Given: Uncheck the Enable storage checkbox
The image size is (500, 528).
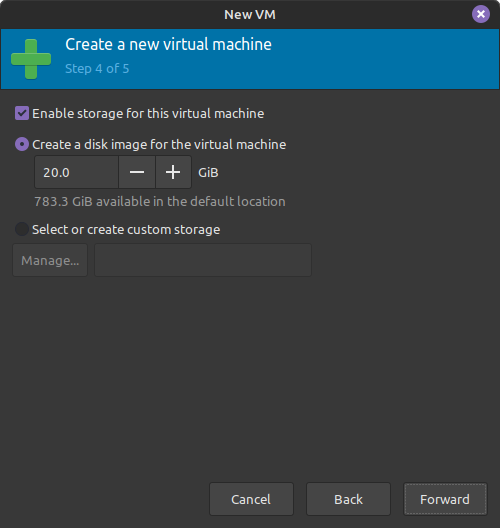Looking at the screenshot, I should click(22, 113).
